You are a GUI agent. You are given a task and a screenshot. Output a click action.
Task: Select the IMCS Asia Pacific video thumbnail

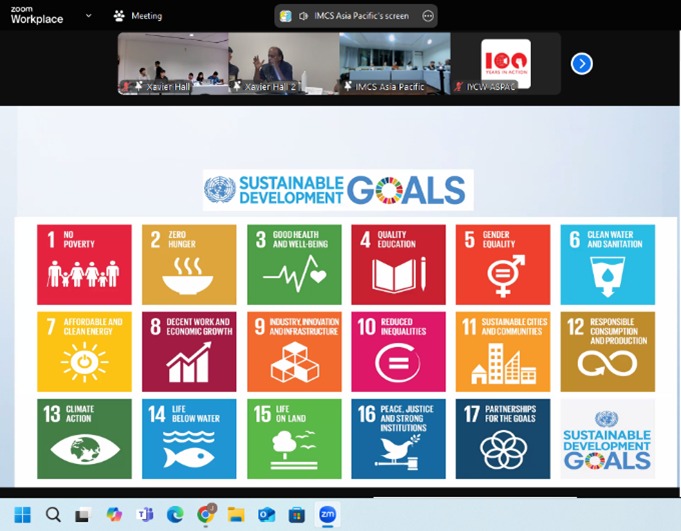(x=395, y=63)
